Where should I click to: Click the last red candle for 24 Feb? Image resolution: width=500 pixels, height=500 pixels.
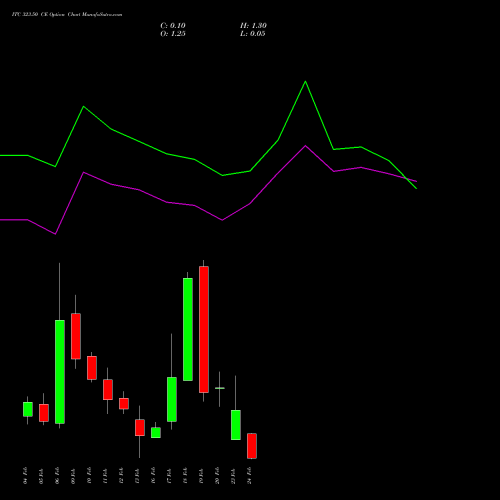tap(252, 446)
